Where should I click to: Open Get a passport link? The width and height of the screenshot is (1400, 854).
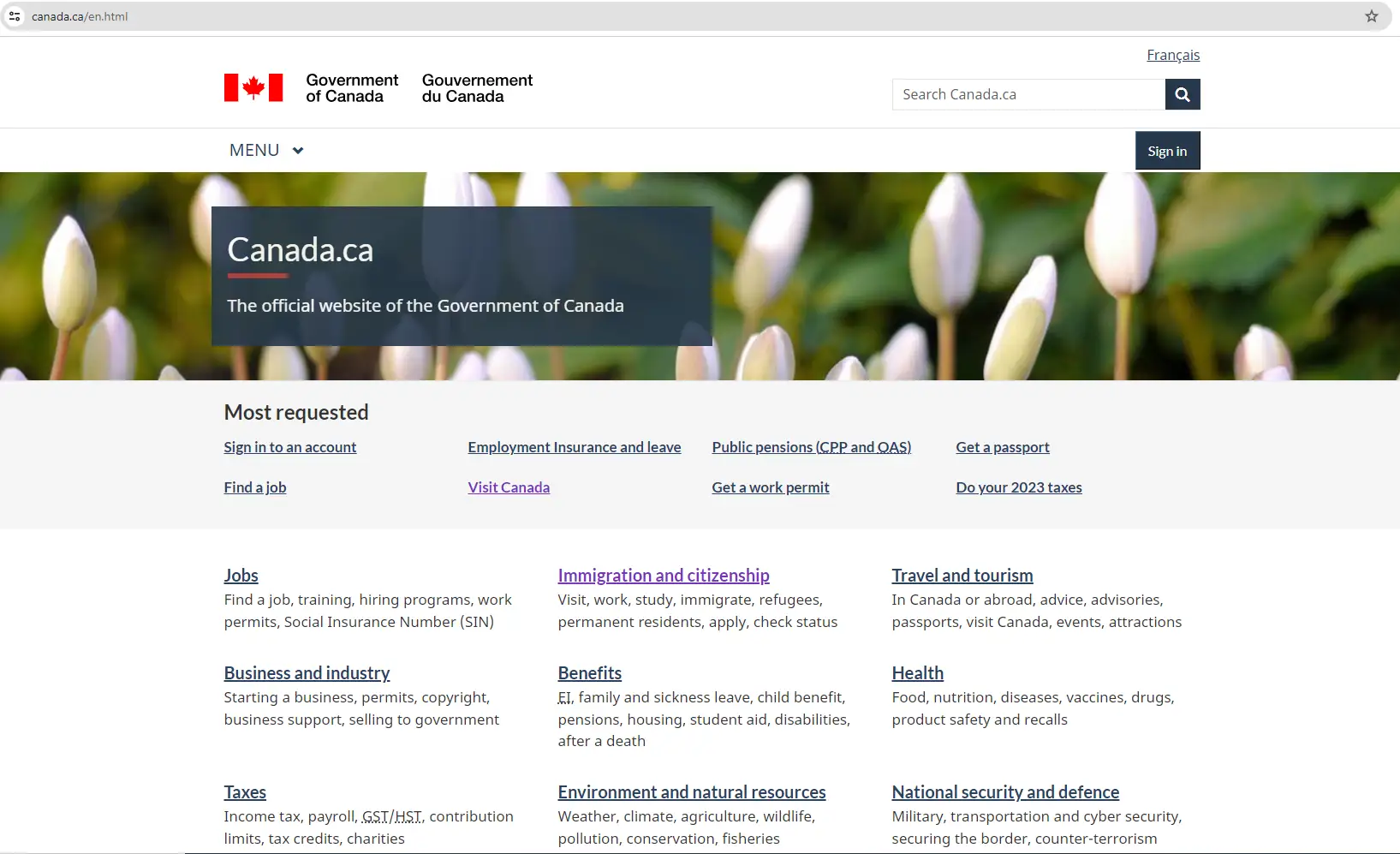[x=1003, y=447]
